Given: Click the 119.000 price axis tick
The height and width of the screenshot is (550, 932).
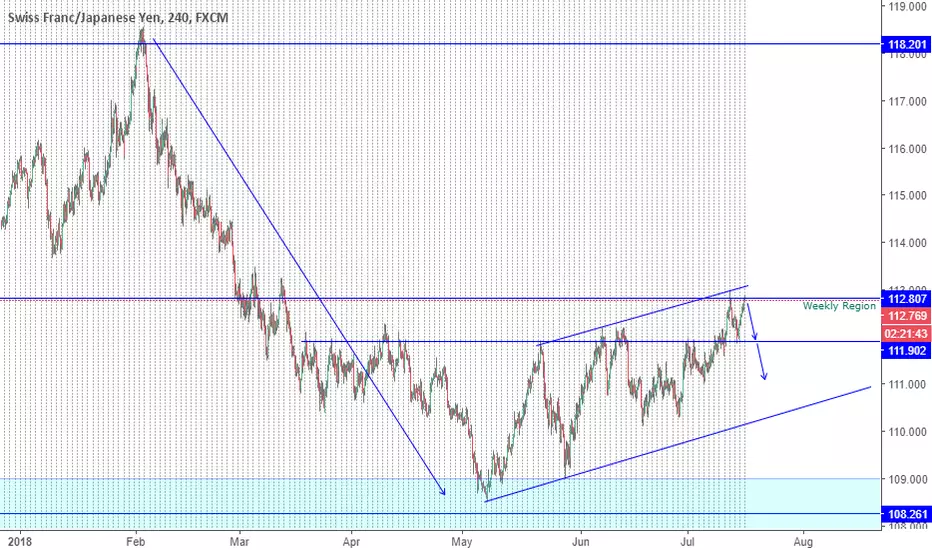Looking at the screenshot, I should click(x=908, y=7).
